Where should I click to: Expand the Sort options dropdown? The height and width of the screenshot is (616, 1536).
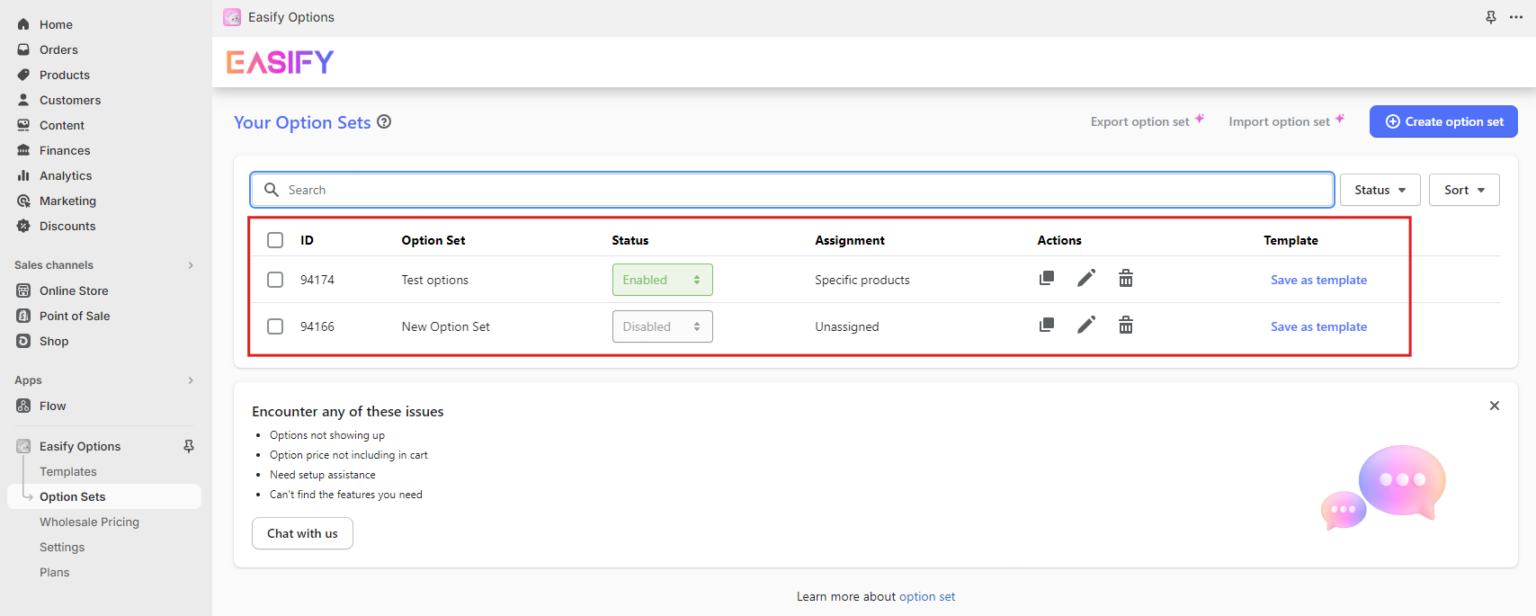click(1463, 189)
